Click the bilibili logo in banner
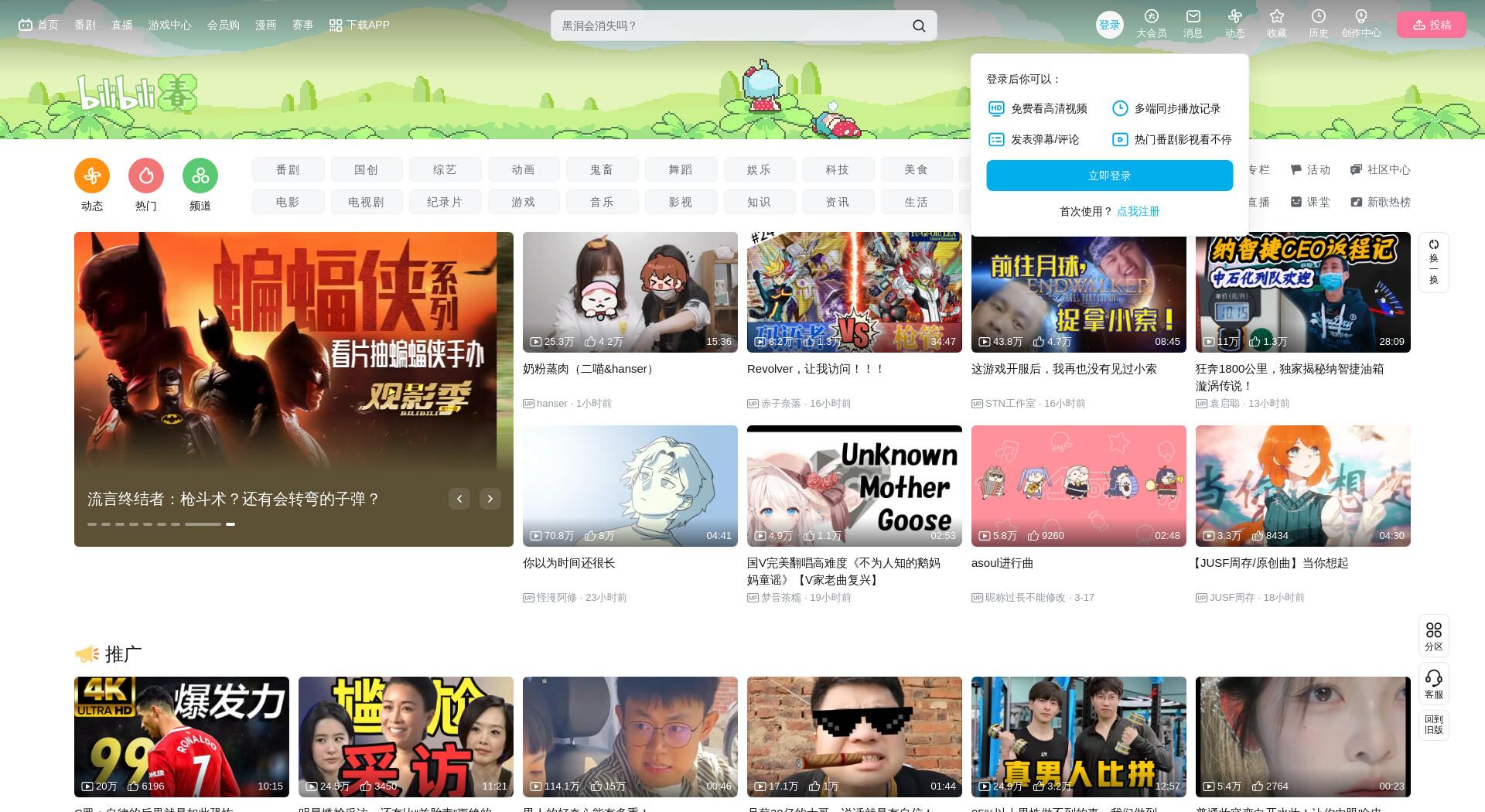The width and height of the screenshot is (1485, 812). [x=137, y=94]
